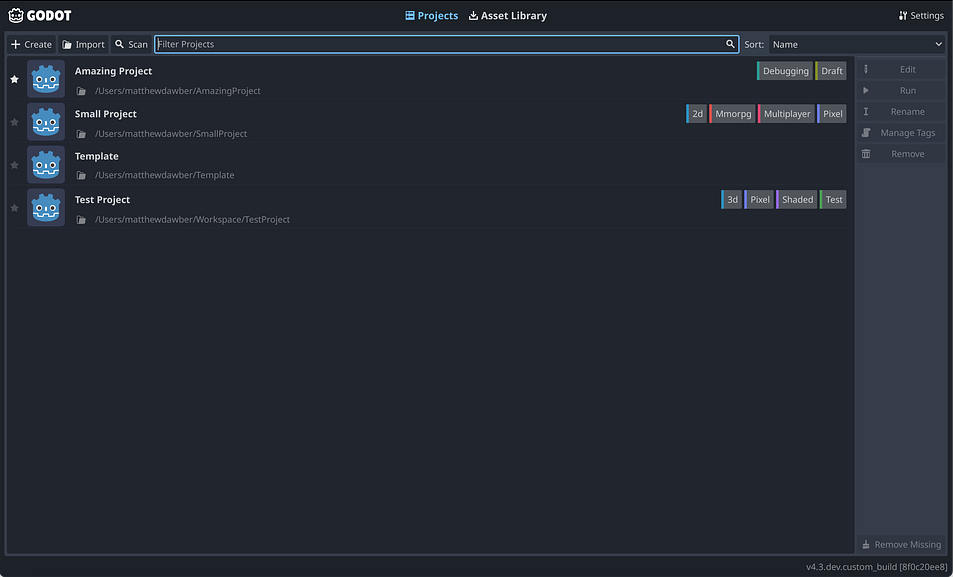
Task: Run the selected project
Action: tap(901, 91)
